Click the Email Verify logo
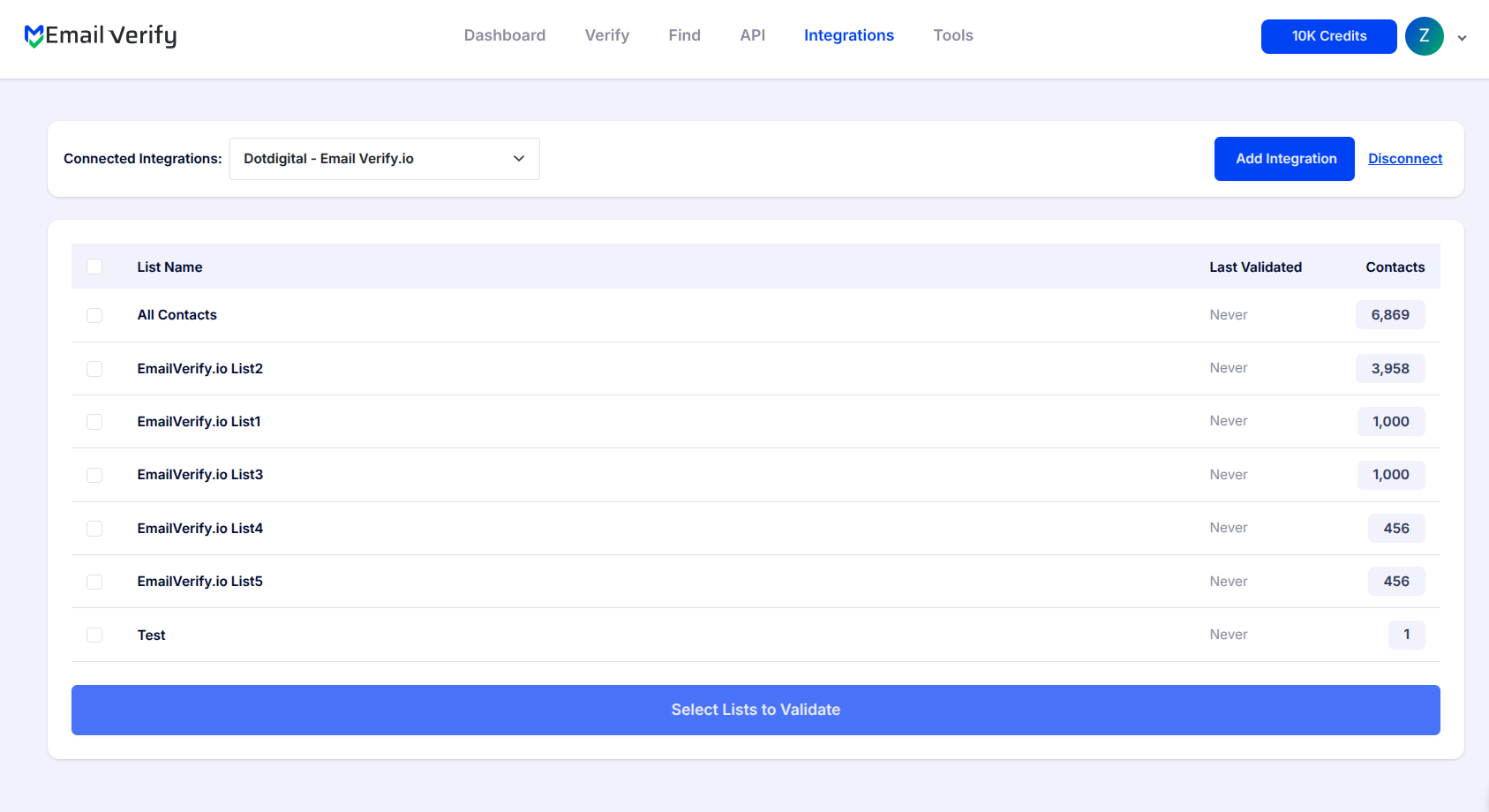 [x=101, y=35]
